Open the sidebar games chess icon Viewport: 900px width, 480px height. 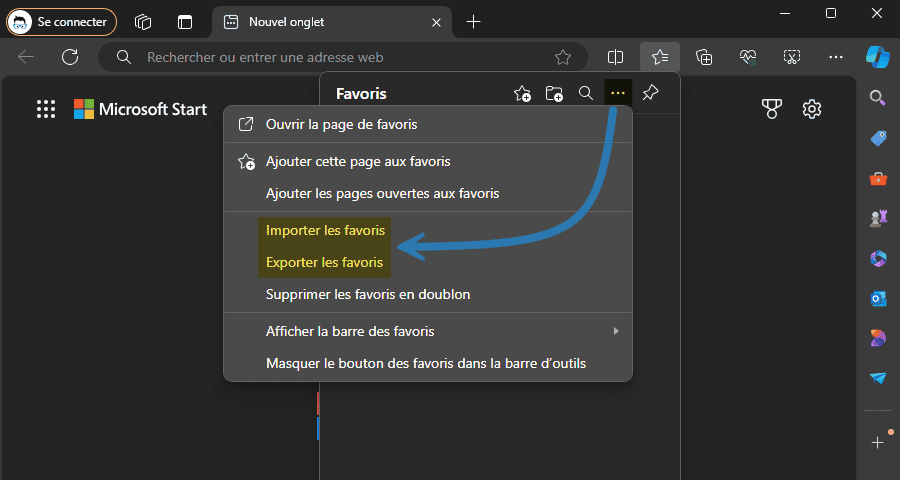click(878, 219)
